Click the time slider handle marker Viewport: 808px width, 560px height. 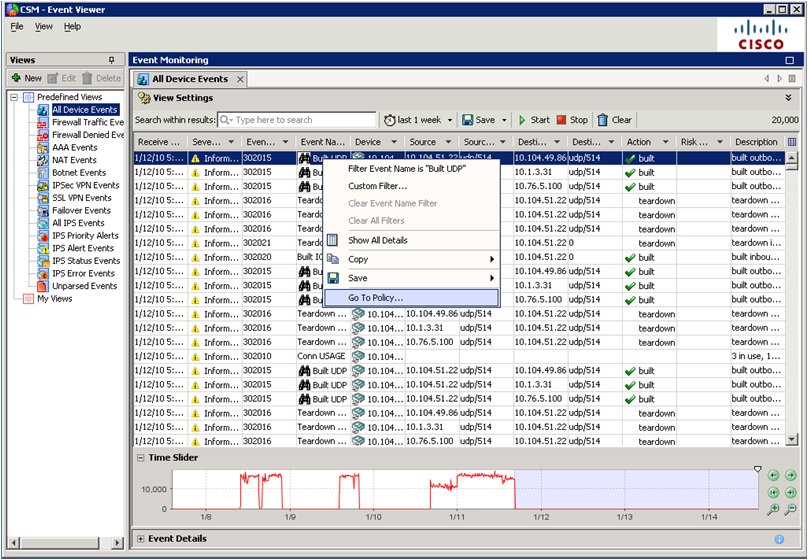758,469
